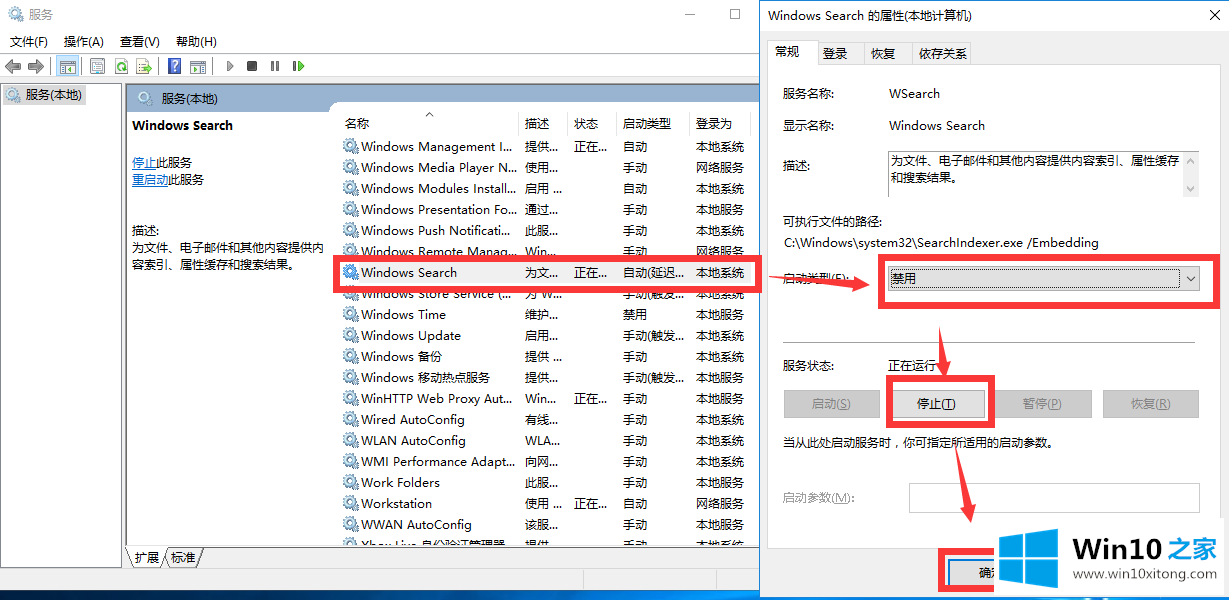Open the 操作(A) menu

coord(84,42)
